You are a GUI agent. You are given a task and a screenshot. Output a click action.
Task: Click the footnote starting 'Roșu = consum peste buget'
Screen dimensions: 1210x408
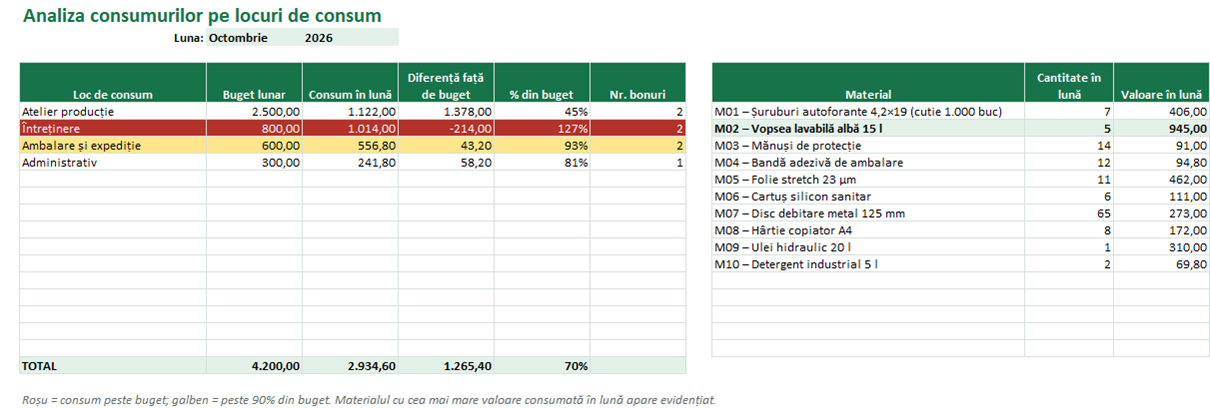(368, 399)
